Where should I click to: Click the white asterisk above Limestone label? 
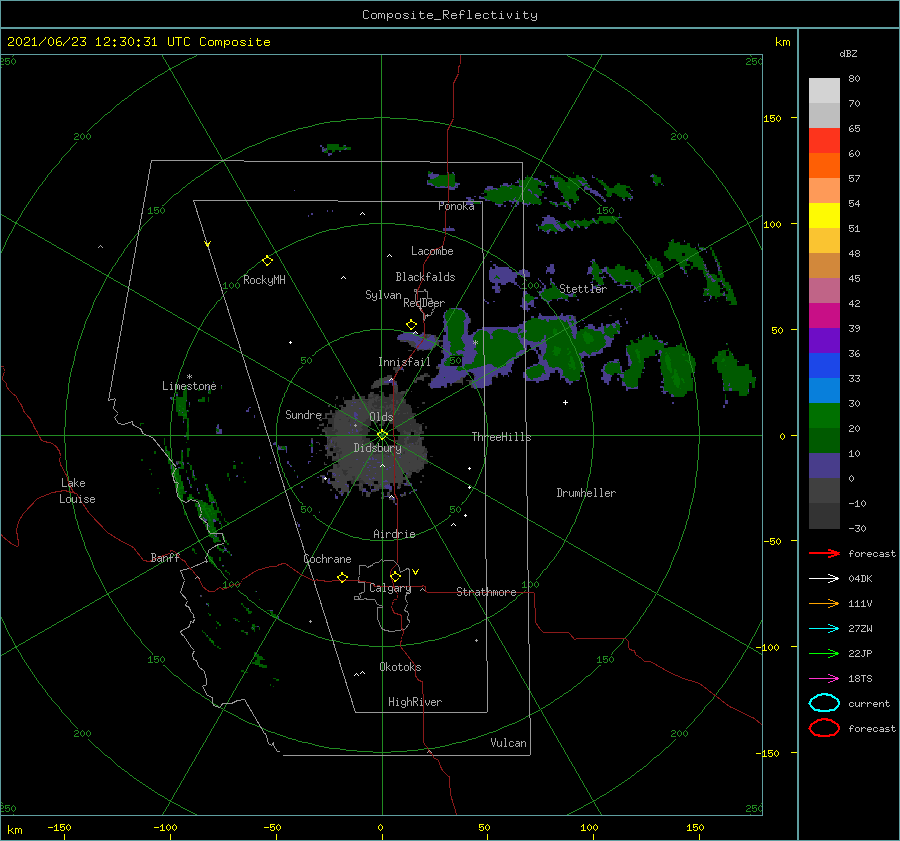189,377
